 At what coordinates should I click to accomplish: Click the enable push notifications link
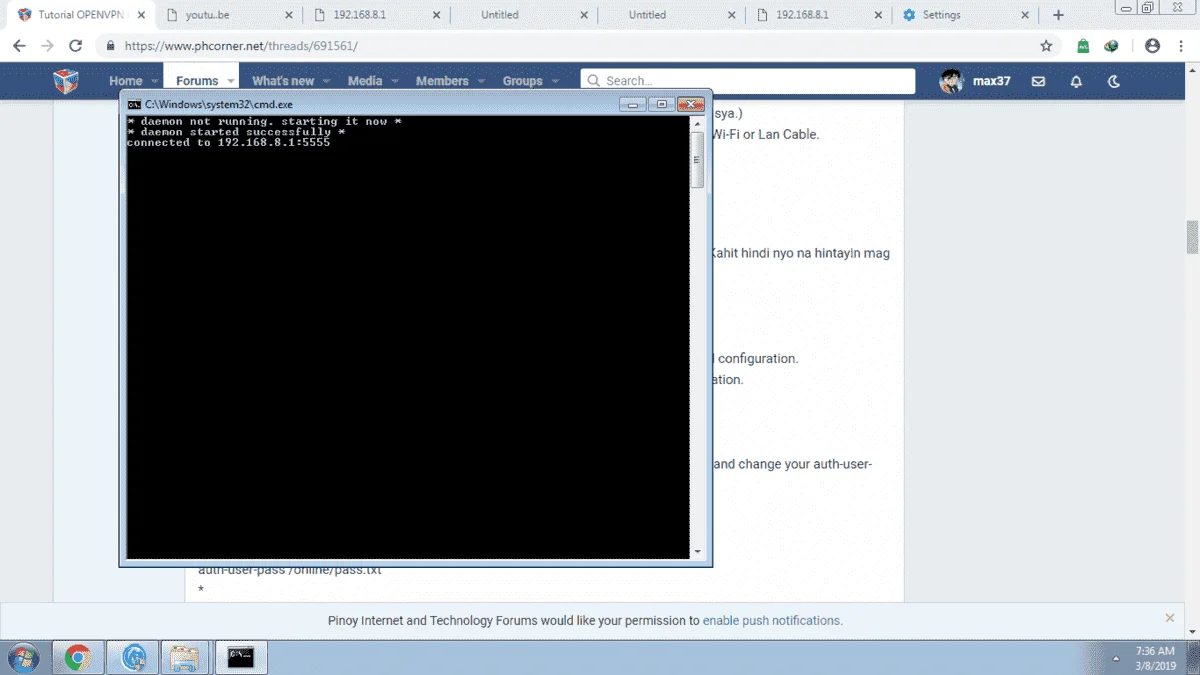[x=771, y=620]
